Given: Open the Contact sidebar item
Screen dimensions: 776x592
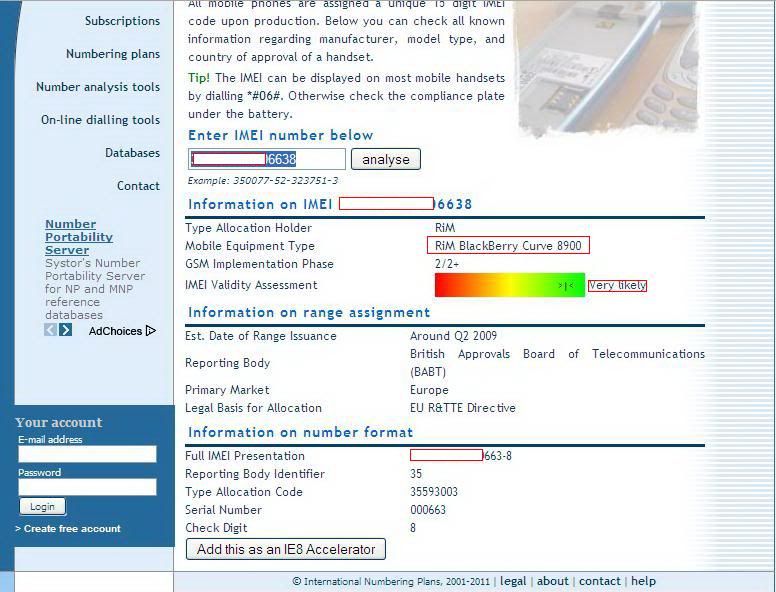Looking at the screenshot, I should coord(138,186).
